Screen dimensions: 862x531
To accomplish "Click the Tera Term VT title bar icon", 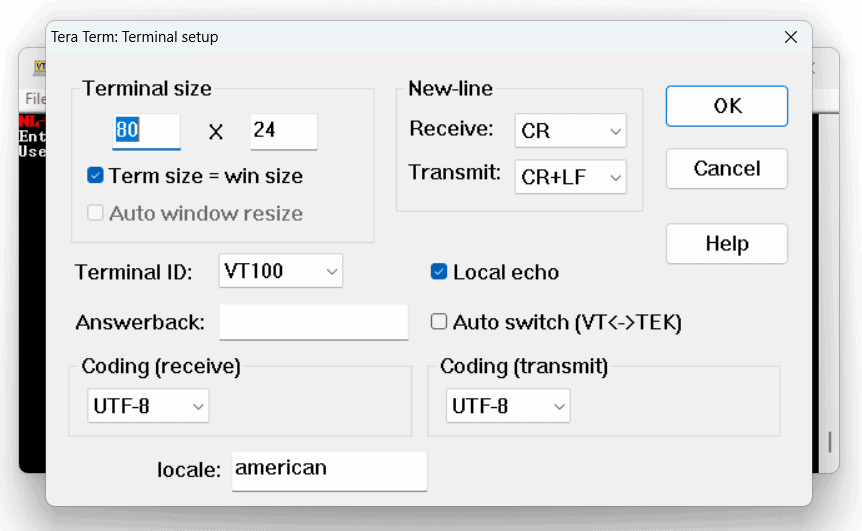I will pos(39,67).
